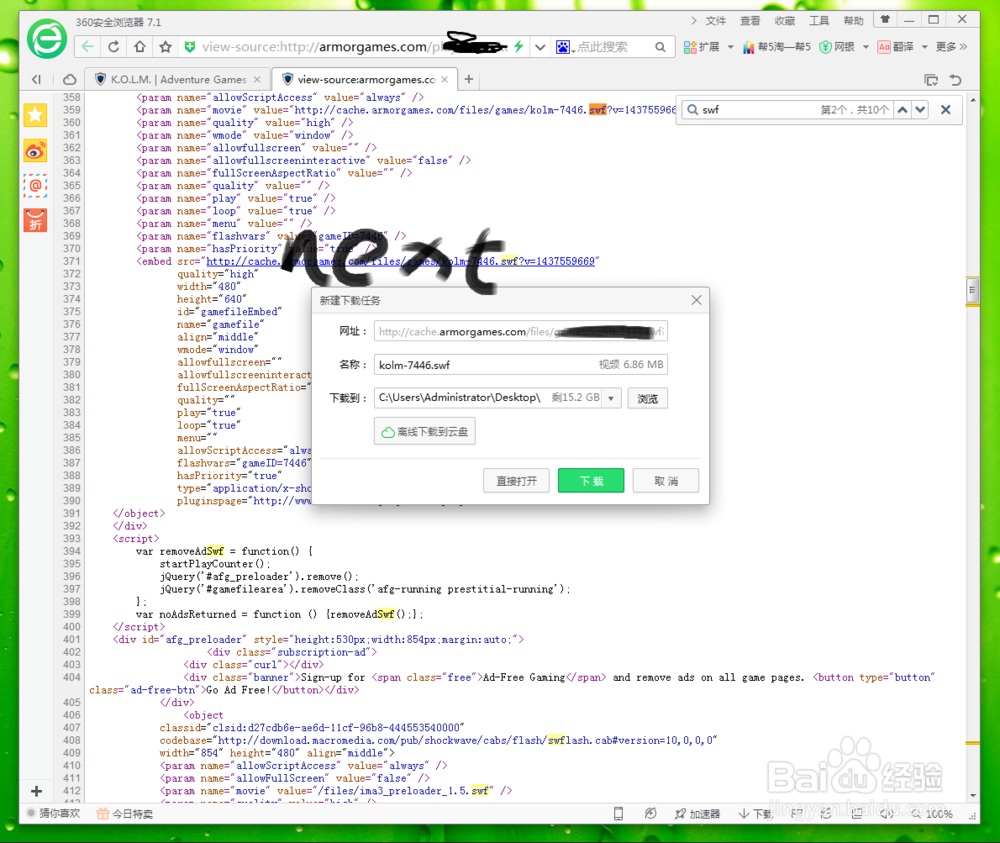Open the browser home page icon
The image size is (1000, 843).
(140, 47)
